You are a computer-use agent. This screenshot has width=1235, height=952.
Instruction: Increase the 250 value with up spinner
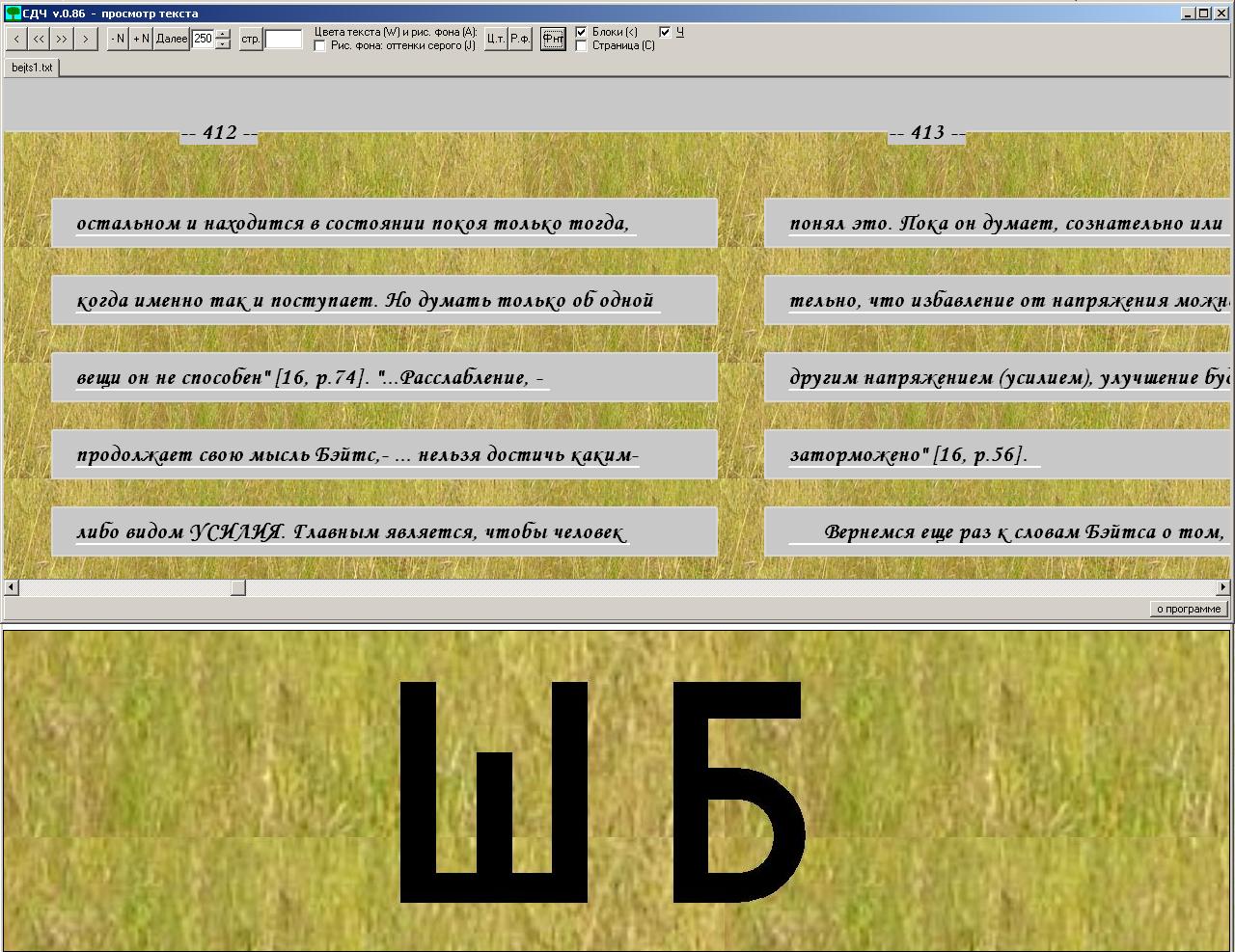[x=223, y=34]
